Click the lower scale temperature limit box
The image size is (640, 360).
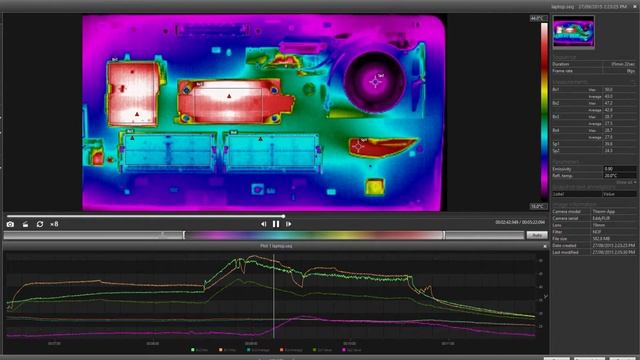(x=538, y=207)
